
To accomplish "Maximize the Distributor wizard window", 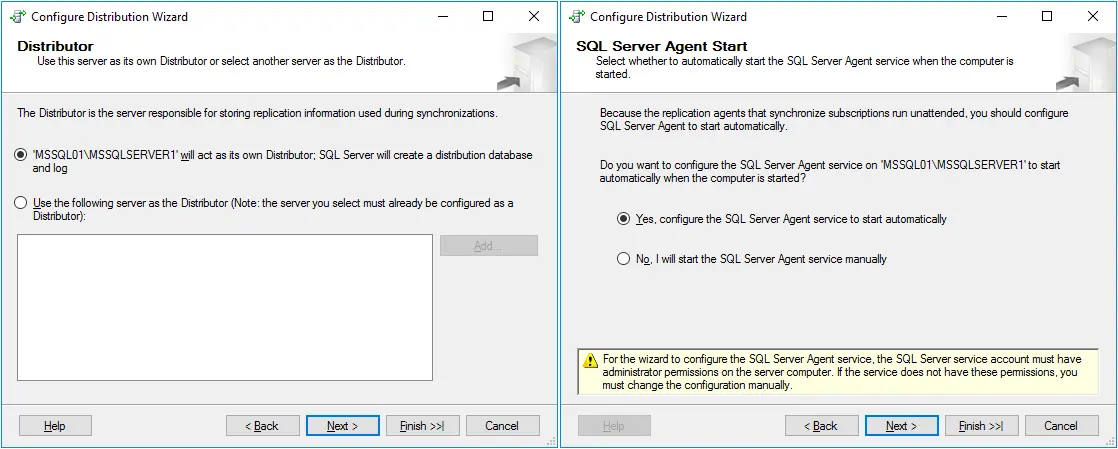I will (x=488, y=17).
